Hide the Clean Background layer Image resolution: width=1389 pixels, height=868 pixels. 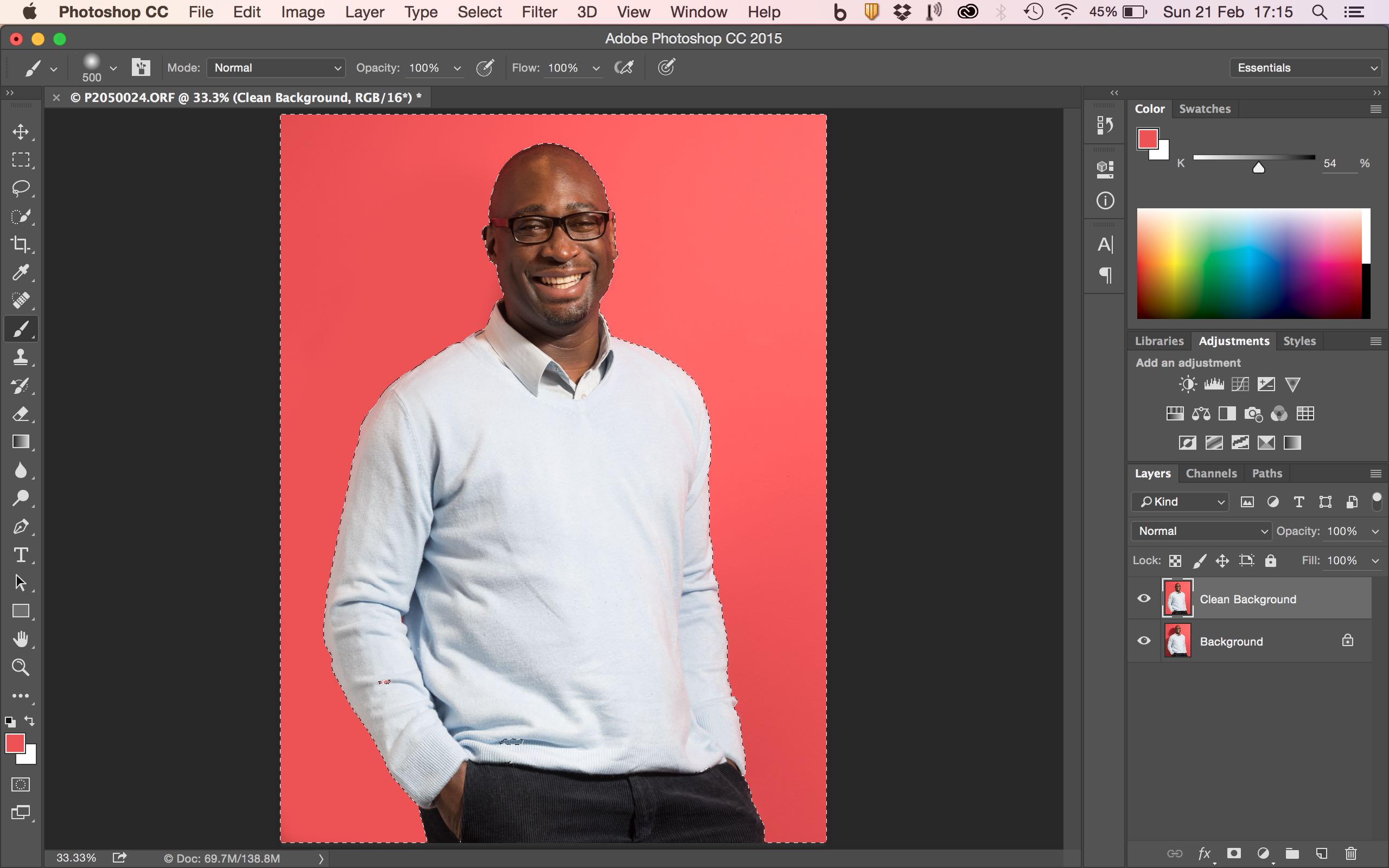(x=1144, y=599)
